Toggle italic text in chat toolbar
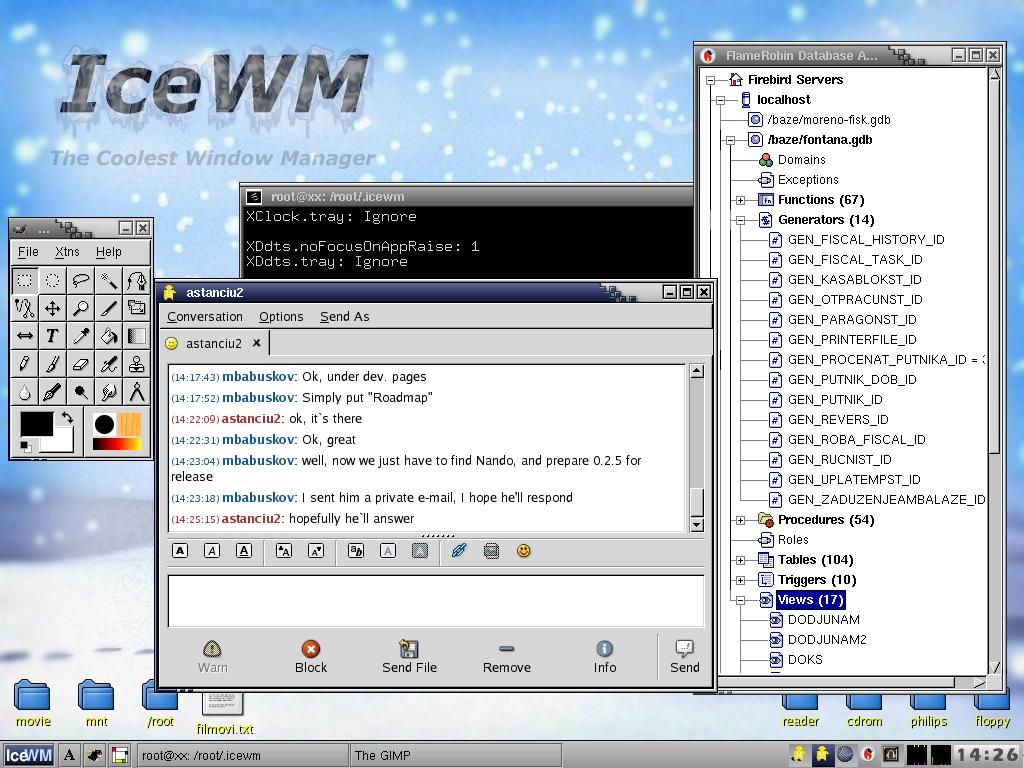Image resolution: width=1024 pixels, height=768 pixels. tap(212, 551)
